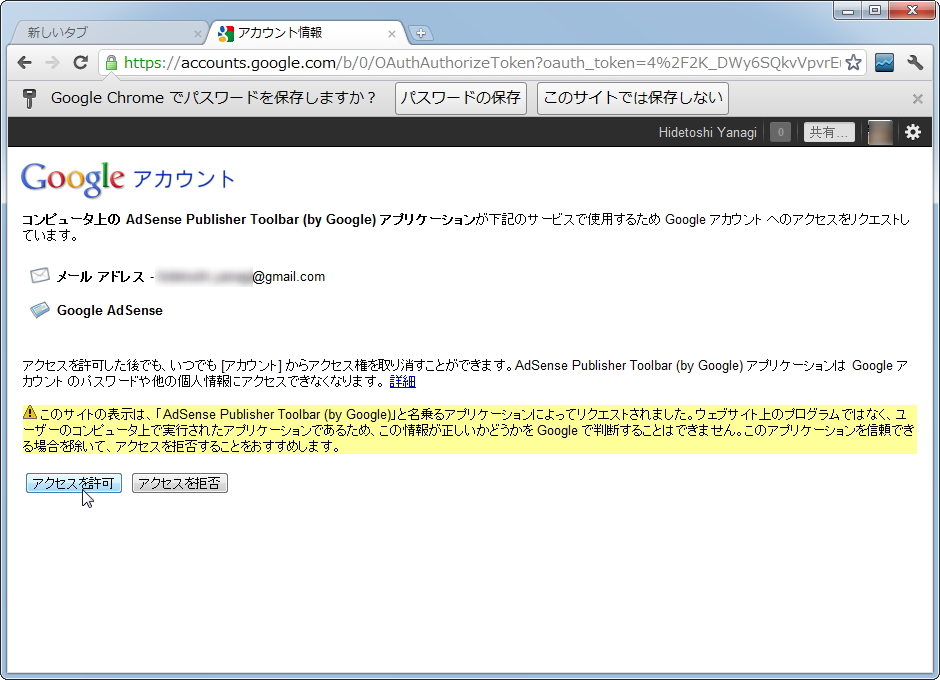Open the notifications counter showing 0
The image size is (940, 680).
coord(780,132)
